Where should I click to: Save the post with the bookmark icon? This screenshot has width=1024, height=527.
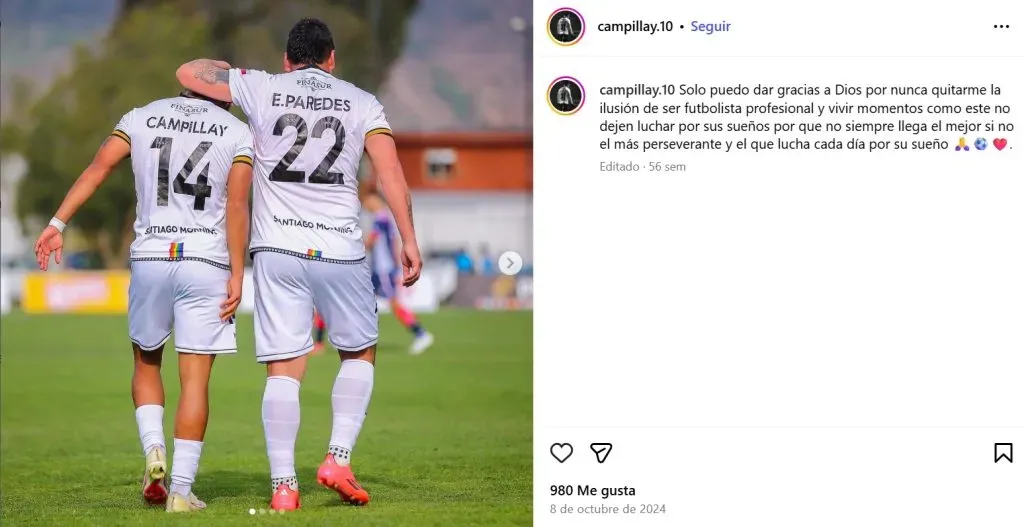(1003, 453)
